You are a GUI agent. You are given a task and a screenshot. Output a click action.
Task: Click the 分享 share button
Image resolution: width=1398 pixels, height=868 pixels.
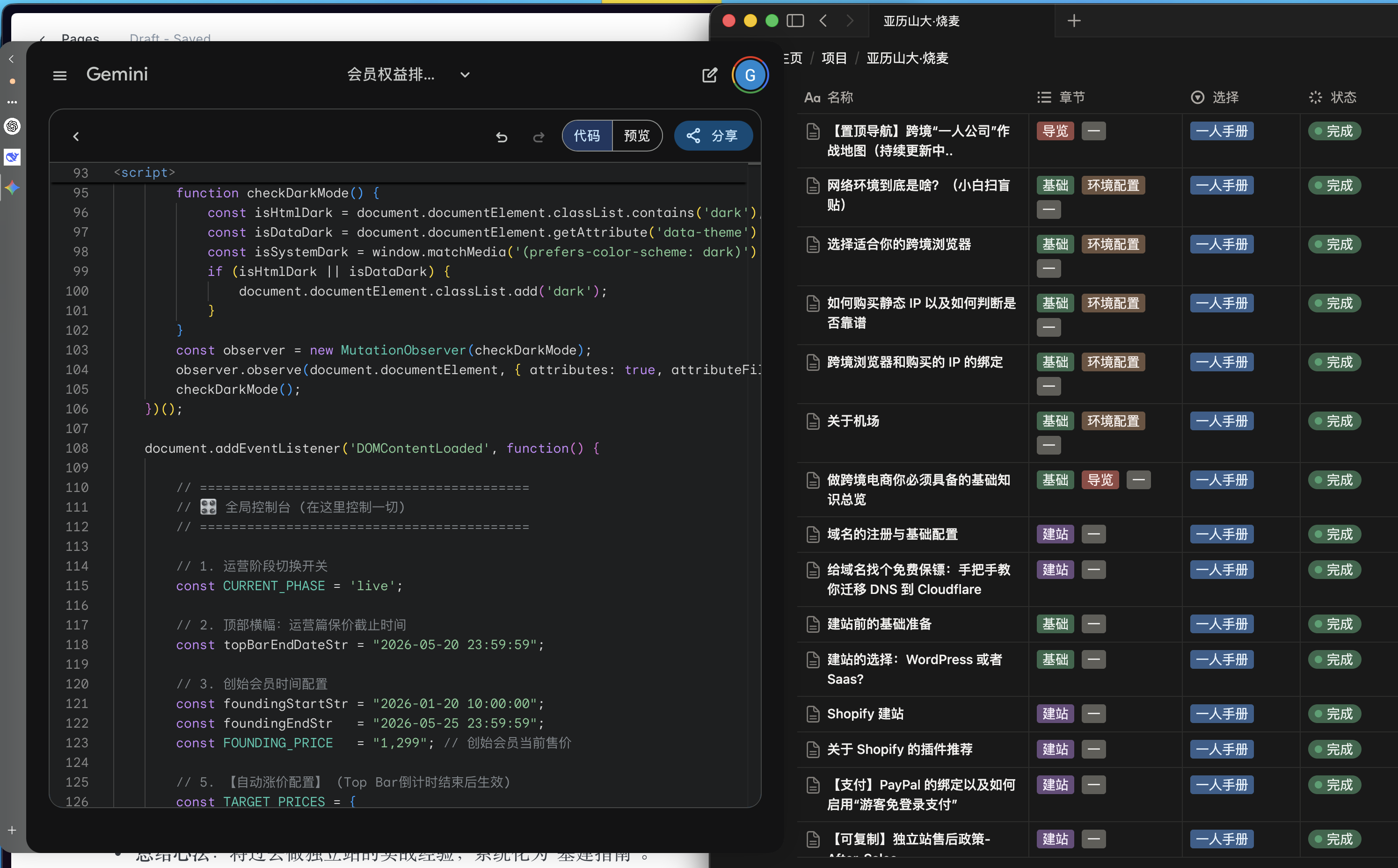(713, 136)
